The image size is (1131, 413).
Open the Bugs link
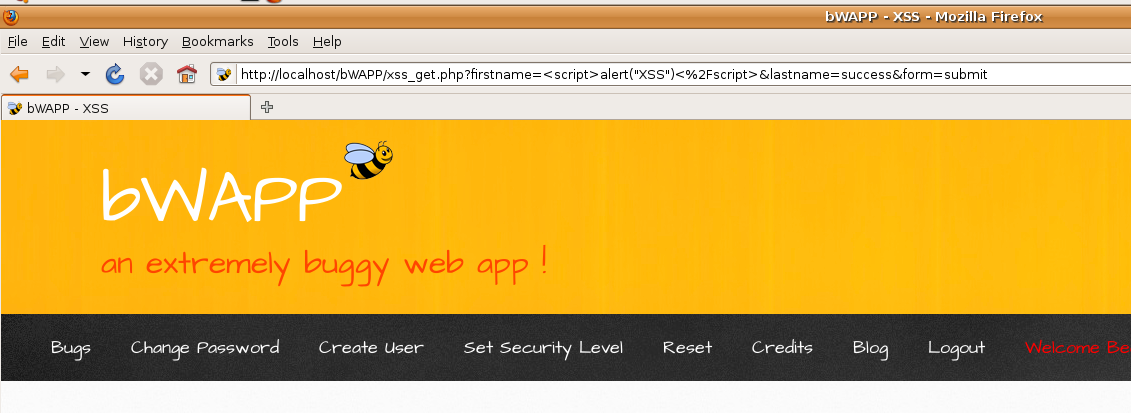[71, 348]
